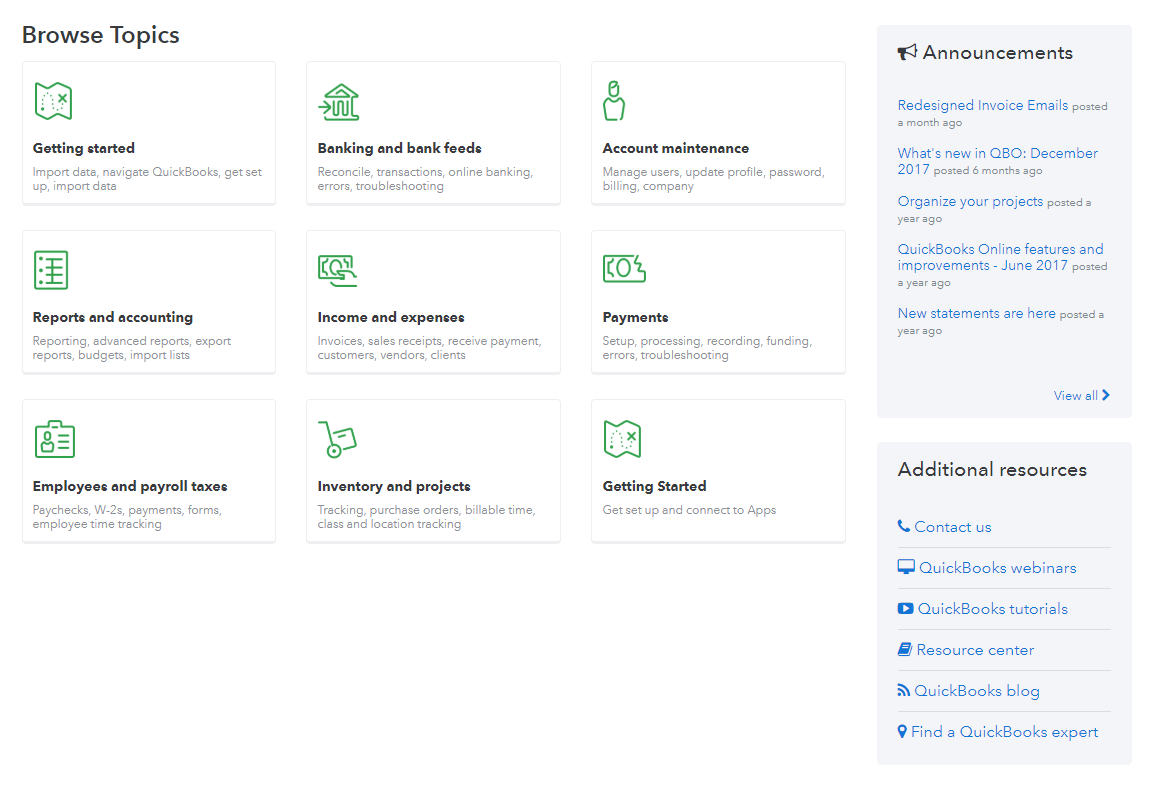Click the bank building icon for Banking and bank feeds
Screen dimensions: 1153x786
point(338,101)
